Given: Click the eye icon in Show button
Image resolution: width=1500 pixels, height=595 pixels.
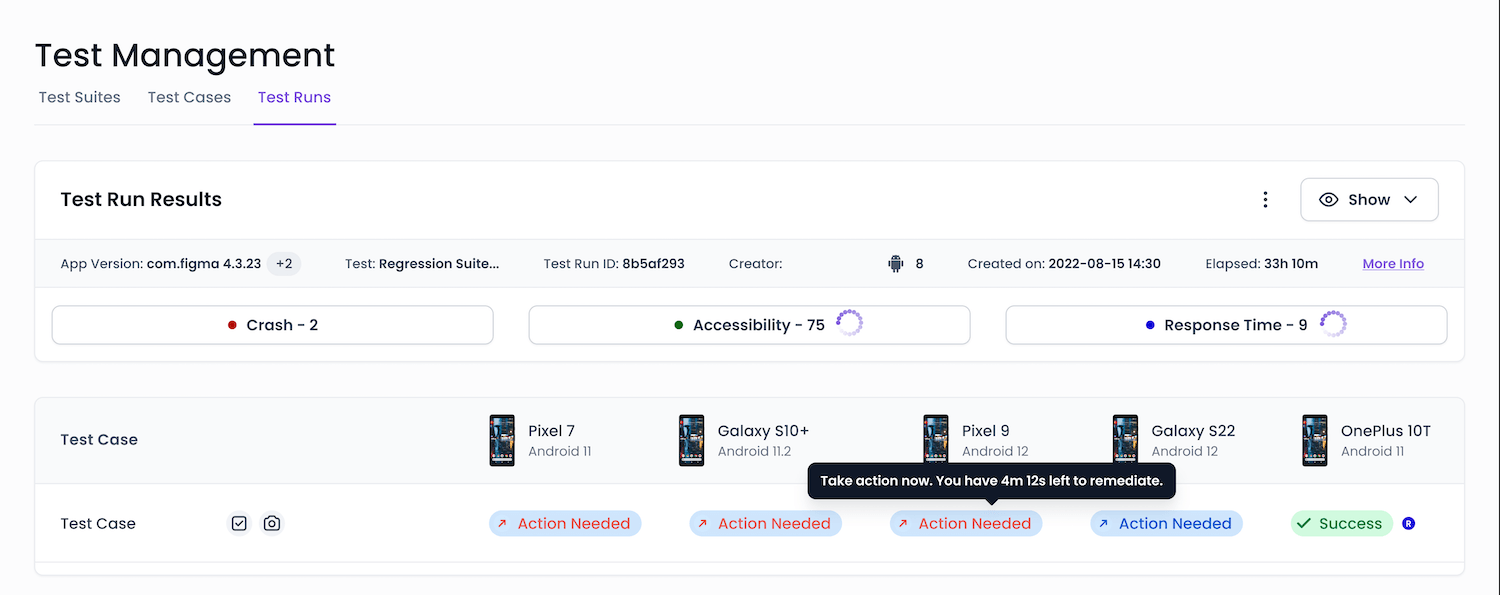Looking at the screenshot, I should tap(1328, 200).
